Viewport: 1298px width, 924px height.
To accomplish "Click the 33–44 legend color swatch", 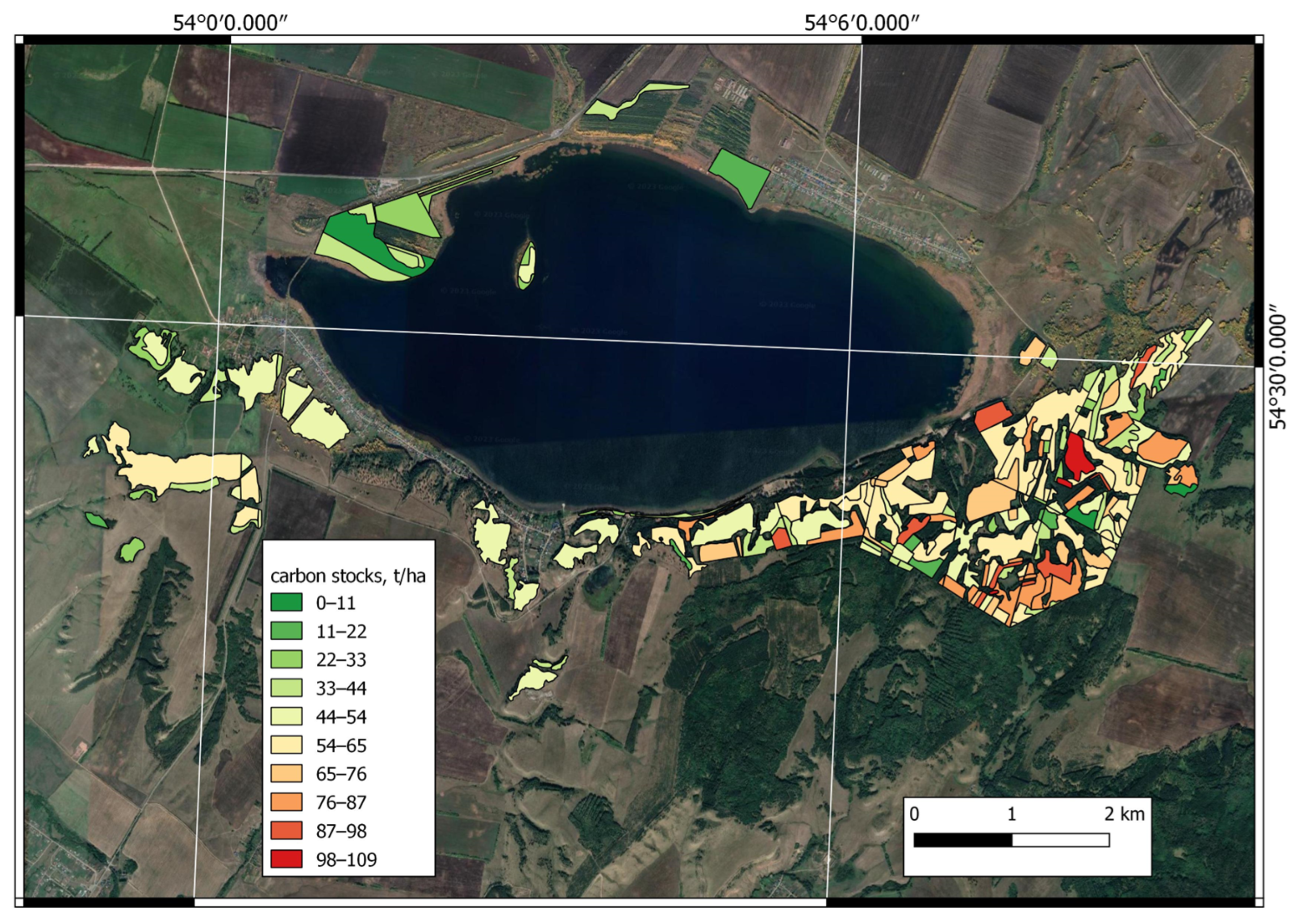I will [286, 688].
